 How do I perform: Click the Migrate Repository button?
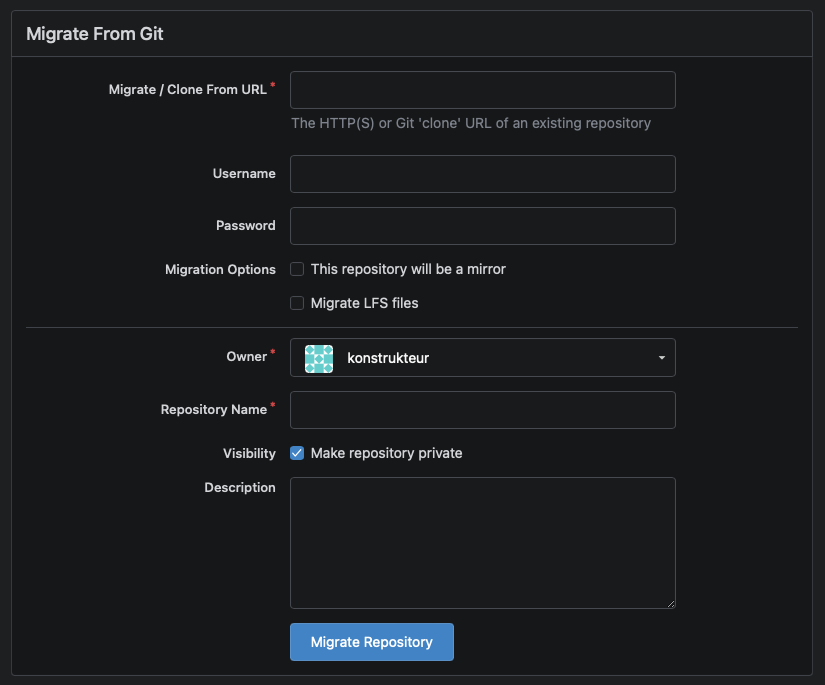point(371,642)
